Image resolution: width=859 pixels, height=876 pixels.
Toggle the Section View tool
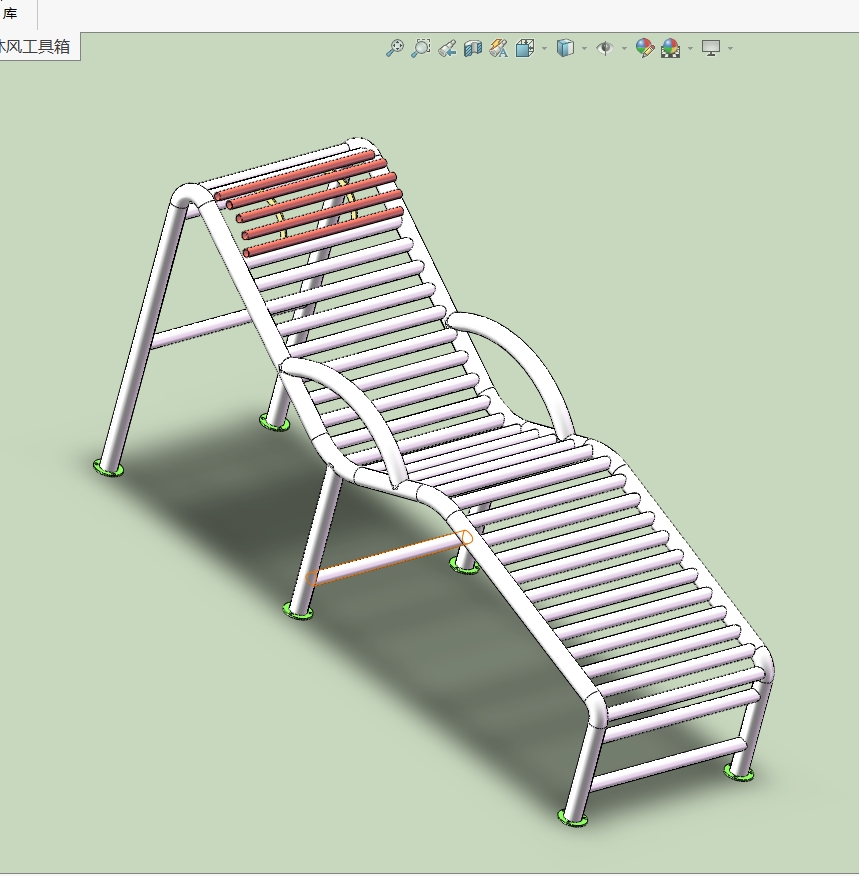coord(473,48)
